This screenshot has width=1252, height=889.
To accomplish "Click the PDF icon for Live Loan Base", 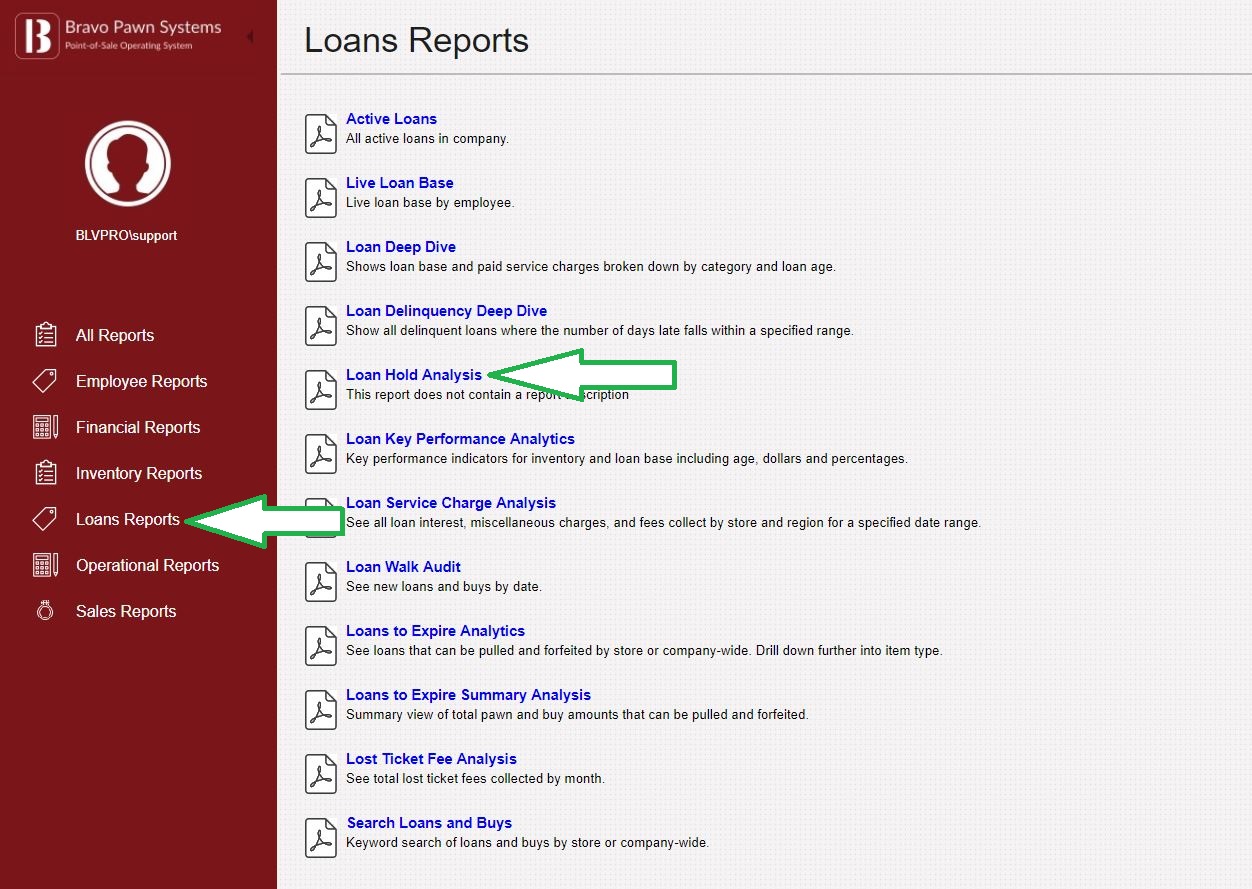I will (320, 198).
